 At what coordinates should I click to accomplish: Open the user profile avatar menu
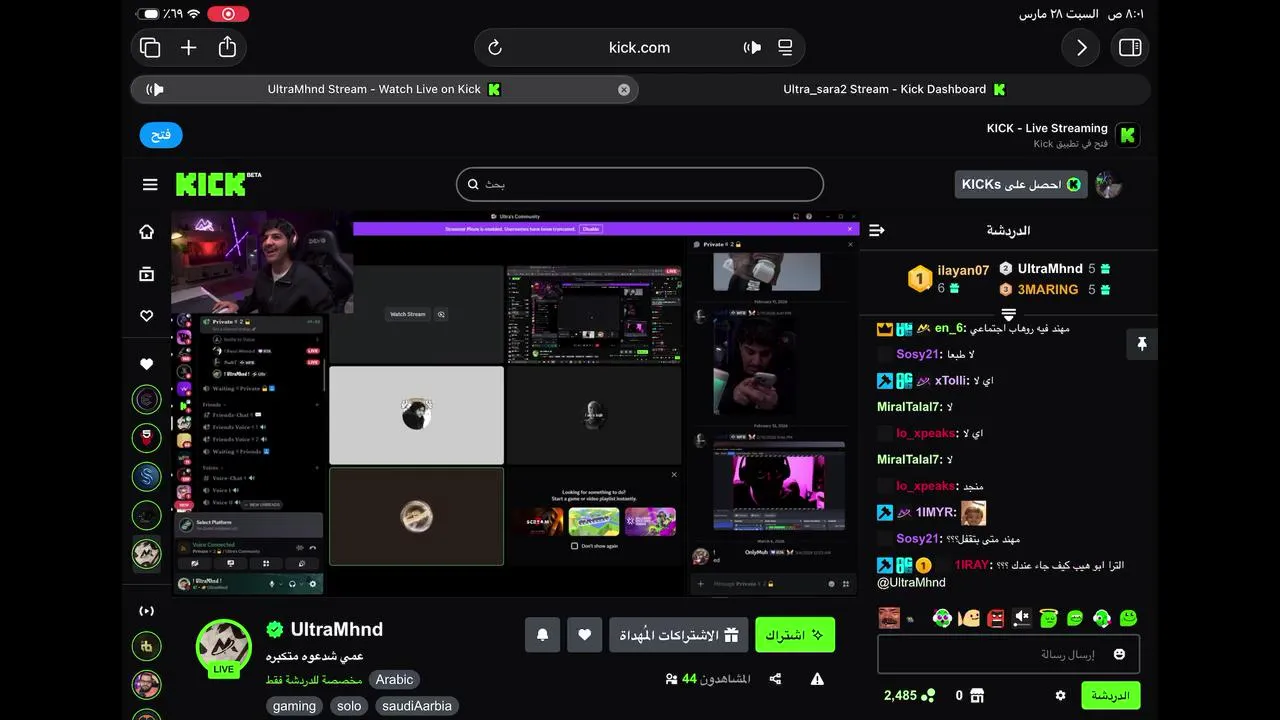(x=1108, y=184)
